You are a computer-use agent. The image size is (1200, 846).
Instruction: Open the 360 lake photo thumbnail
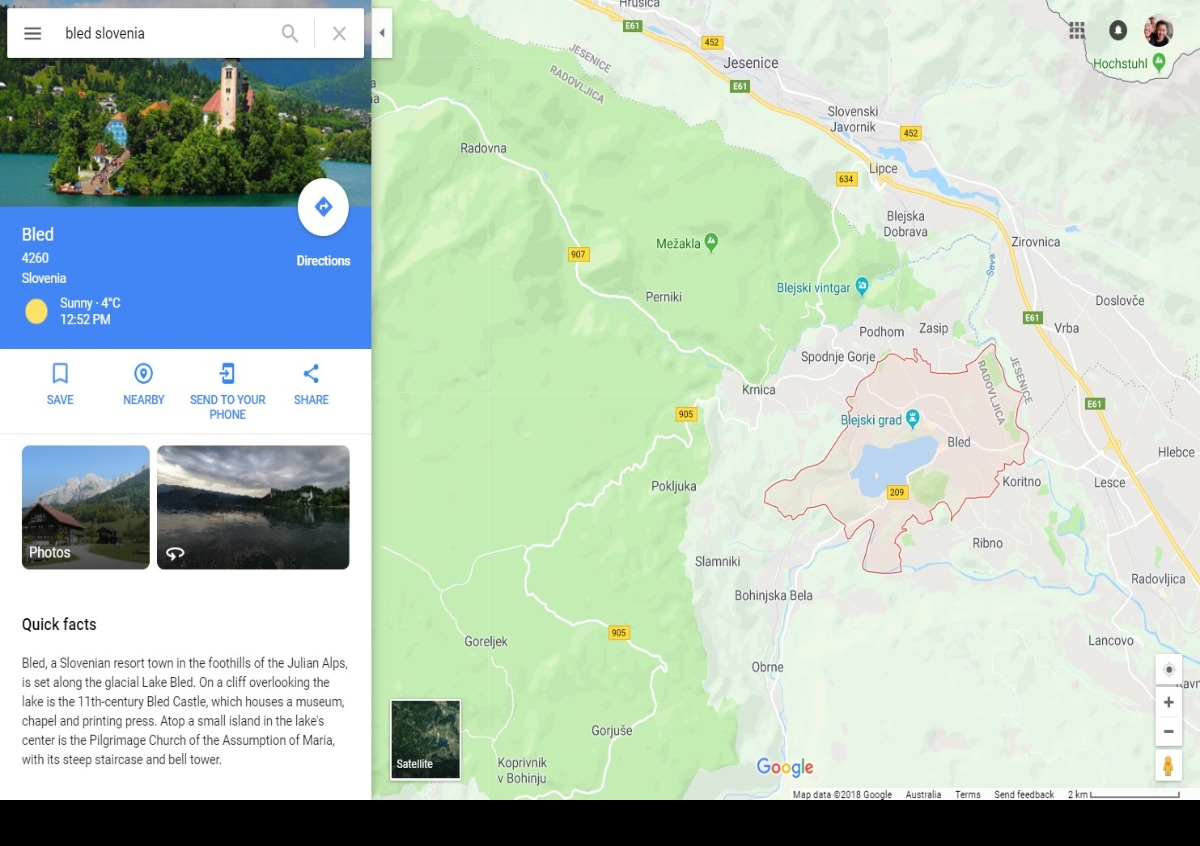253,507
